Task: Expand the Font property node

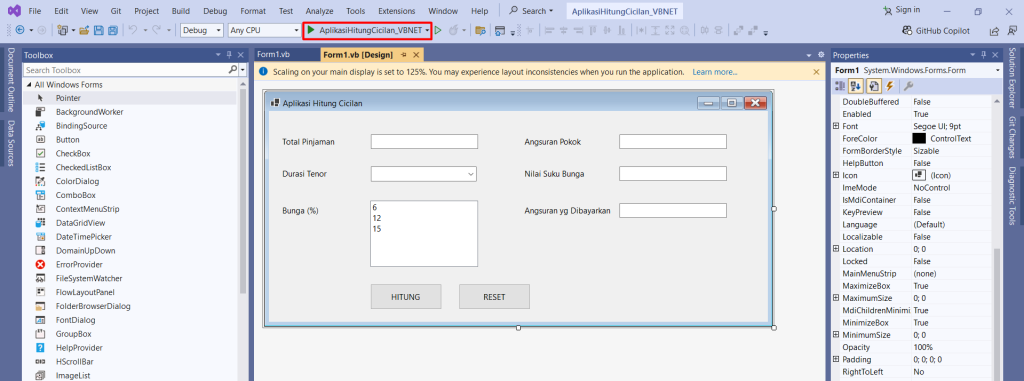Action: [x=837, y=126]
